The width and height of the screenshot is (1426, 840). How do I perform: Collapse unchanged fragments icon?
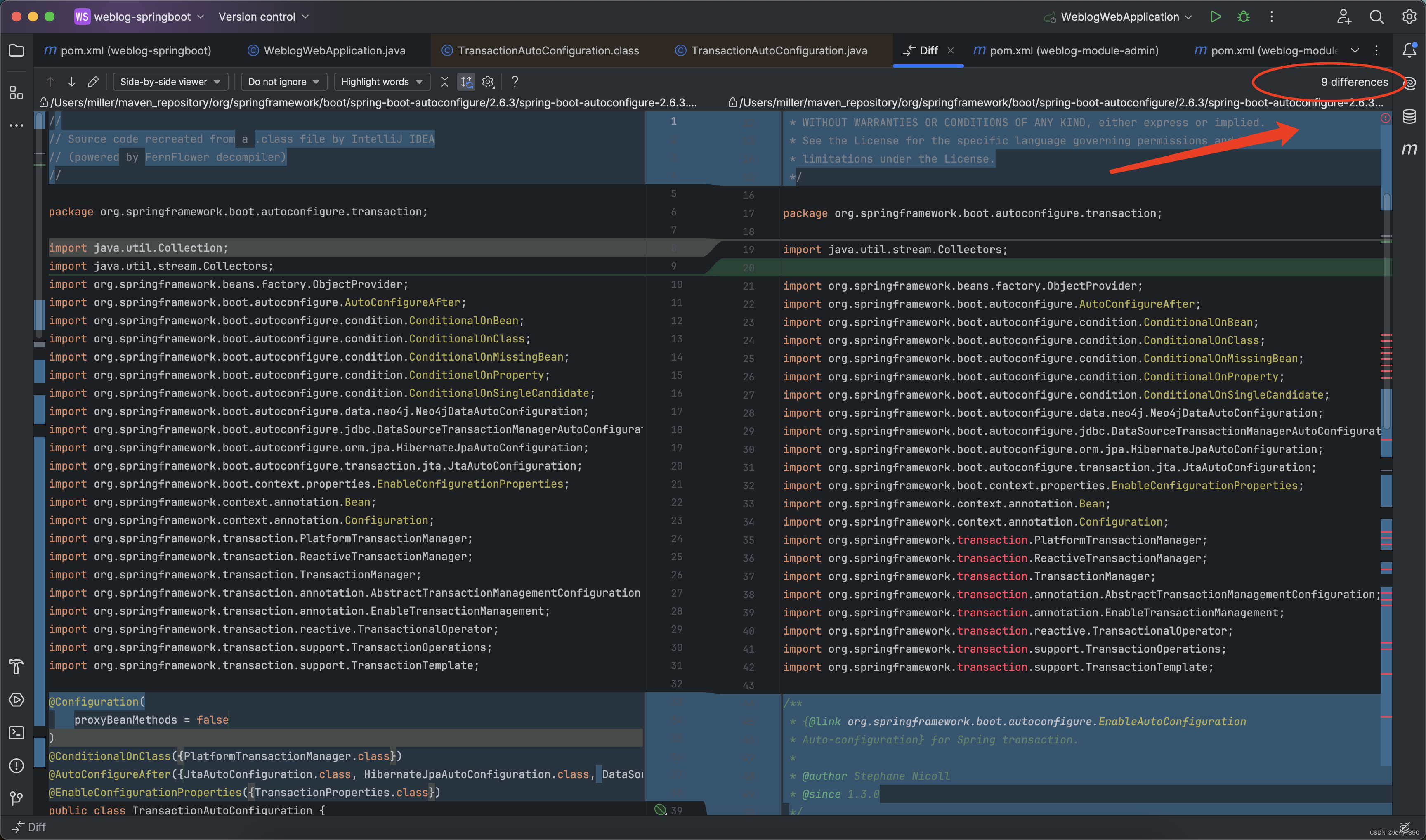tap(444, 82)
